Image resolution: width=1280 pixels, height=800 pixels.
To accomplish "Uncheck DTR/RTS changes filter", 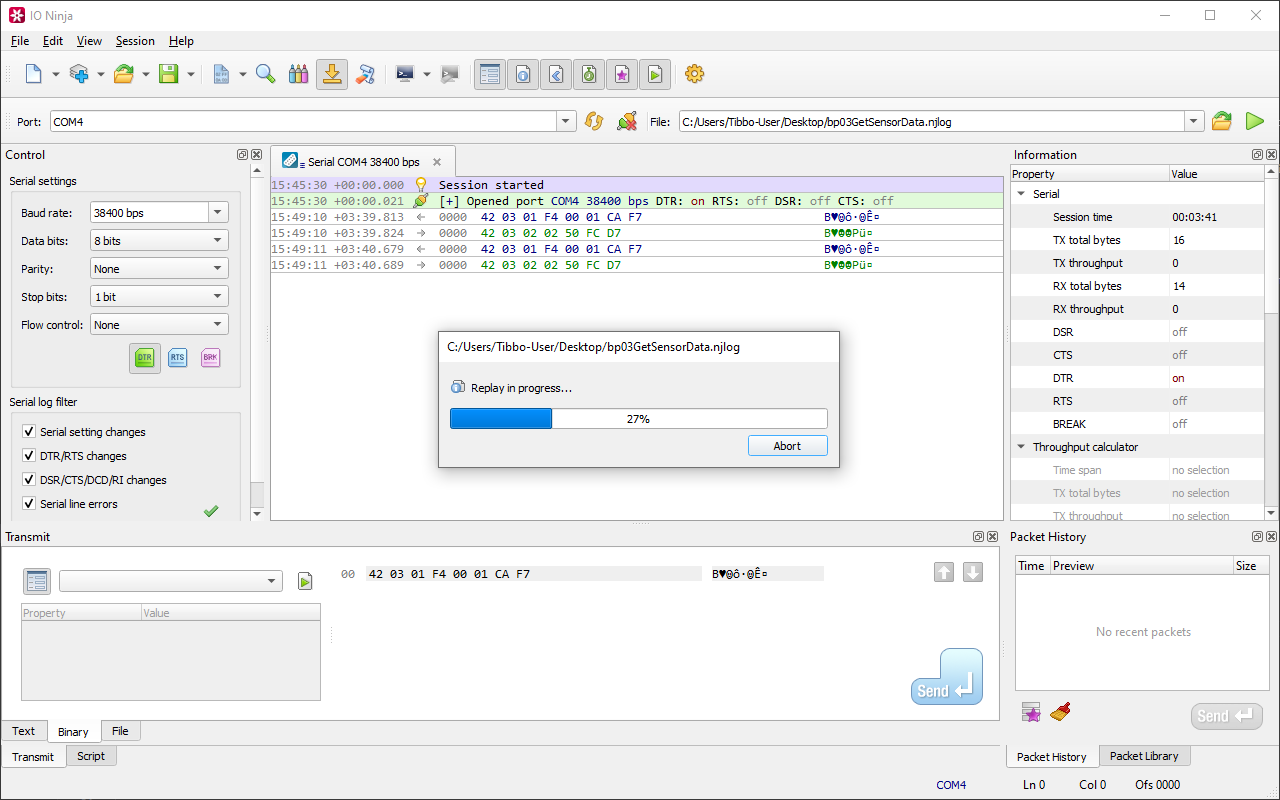I will [x=29, y=456].
